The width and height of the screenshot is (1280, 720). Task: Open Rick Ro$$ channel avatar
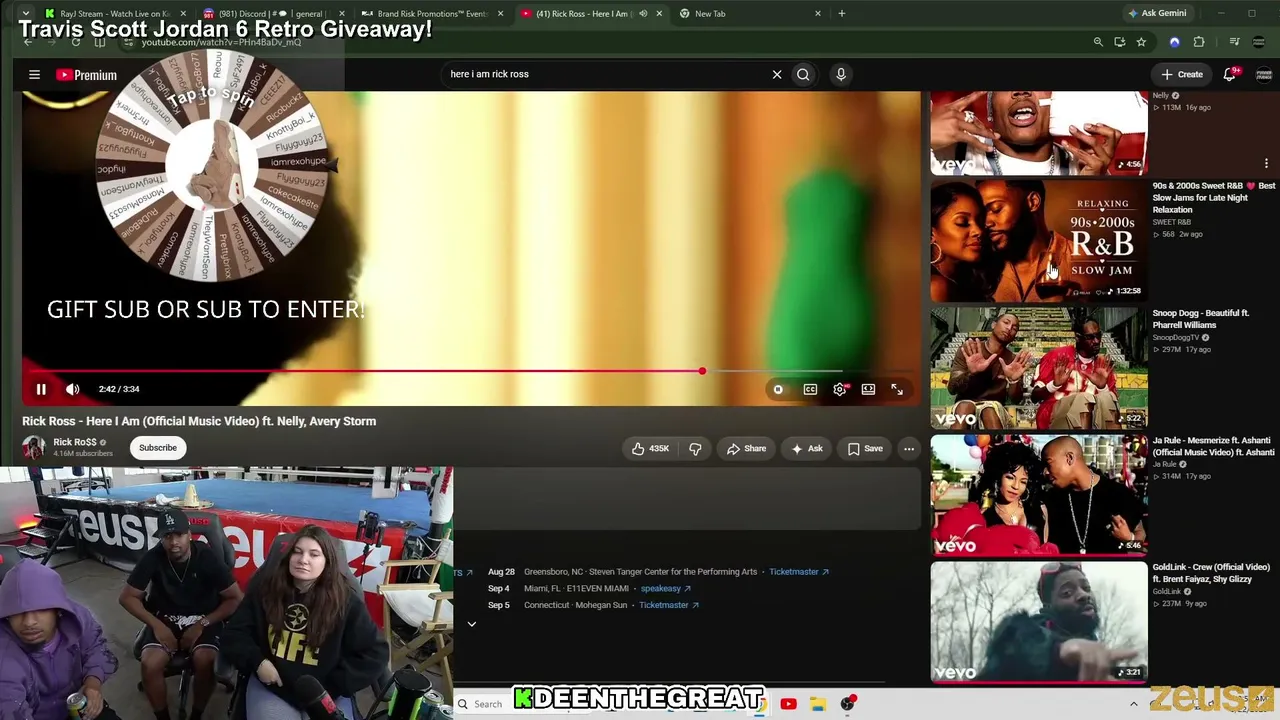pyautogui.click(x=34, y=447)
